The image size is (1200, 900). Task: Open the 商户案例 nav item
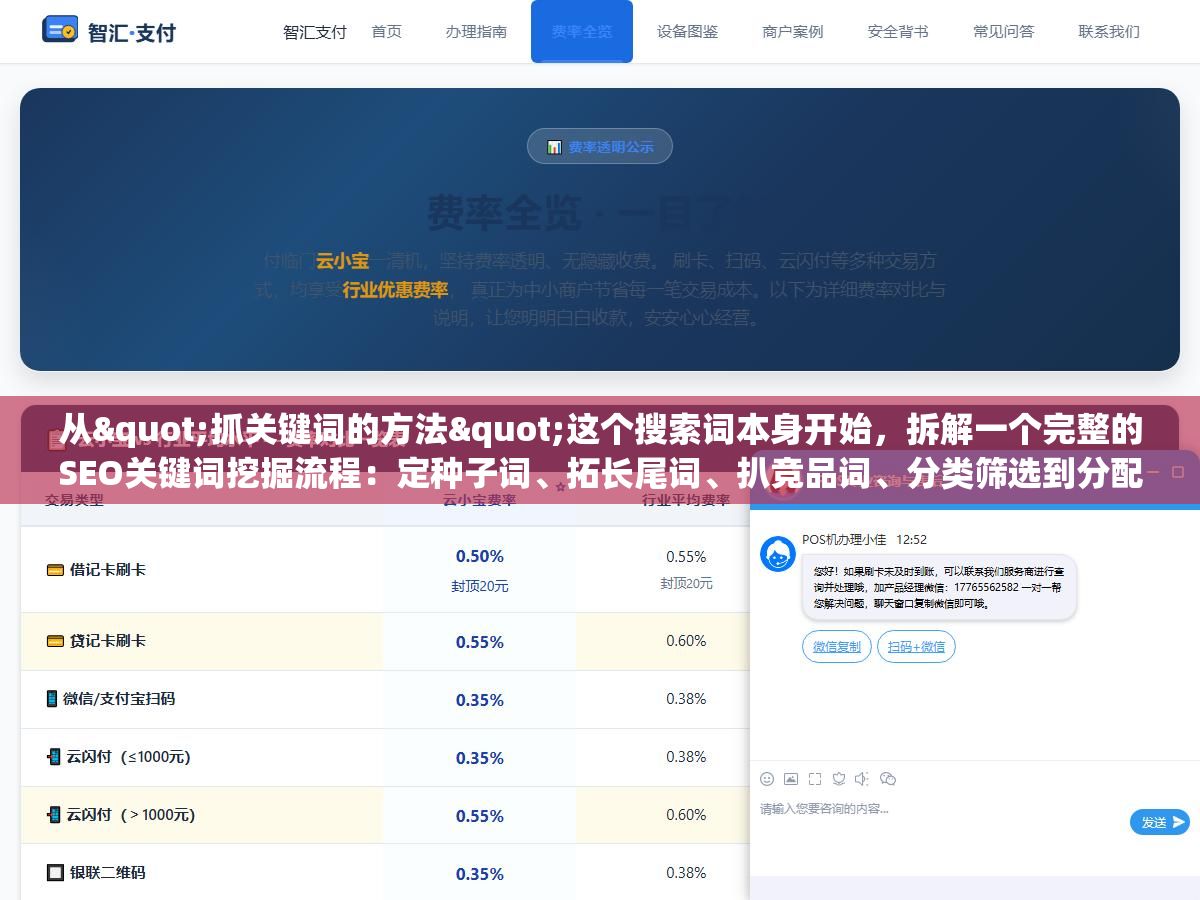pyautogui.click(x=793, y=31)
